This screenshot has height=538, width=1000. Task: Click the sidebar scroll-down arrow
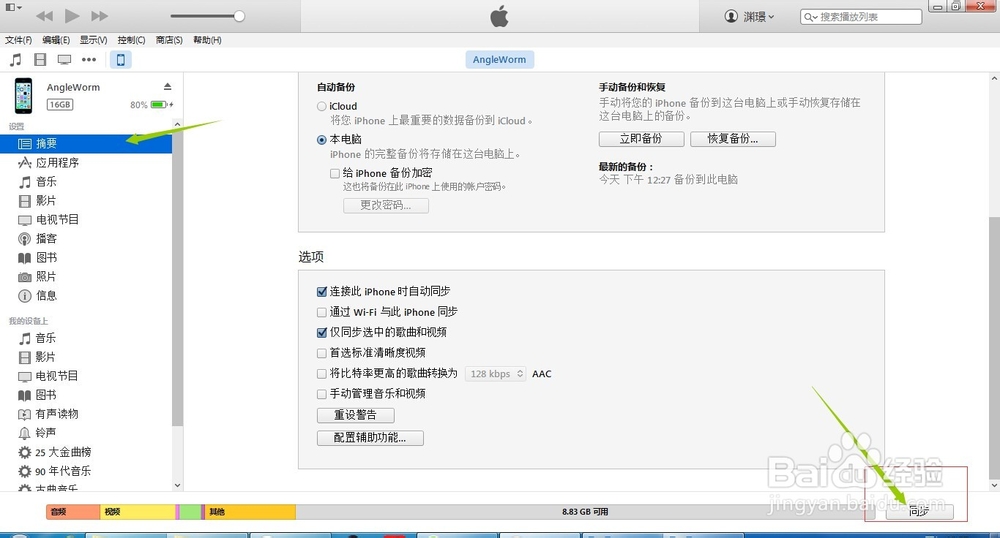click(x=177, y=485)
